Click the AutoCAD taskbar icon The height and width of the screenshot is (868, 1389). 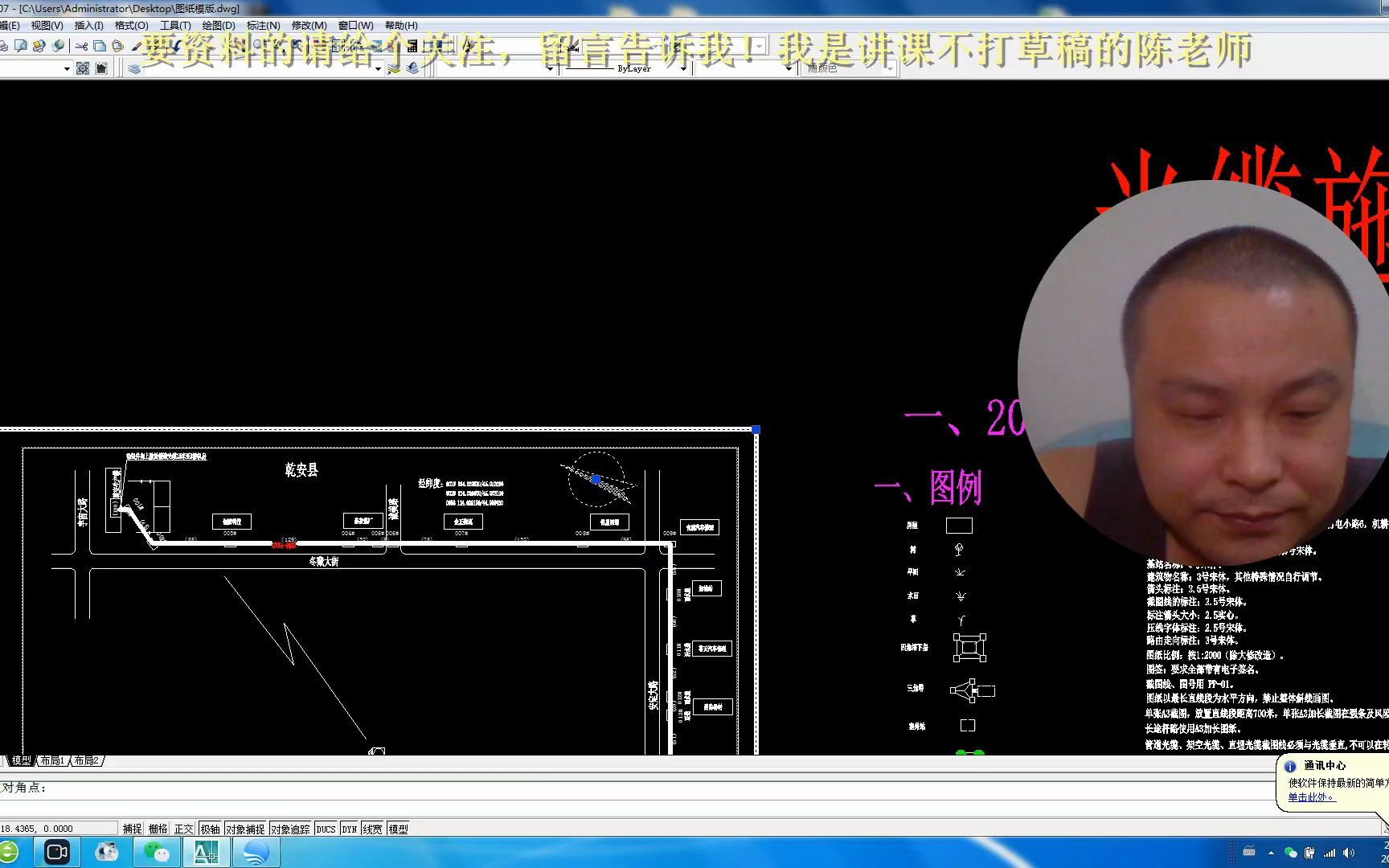206,852
